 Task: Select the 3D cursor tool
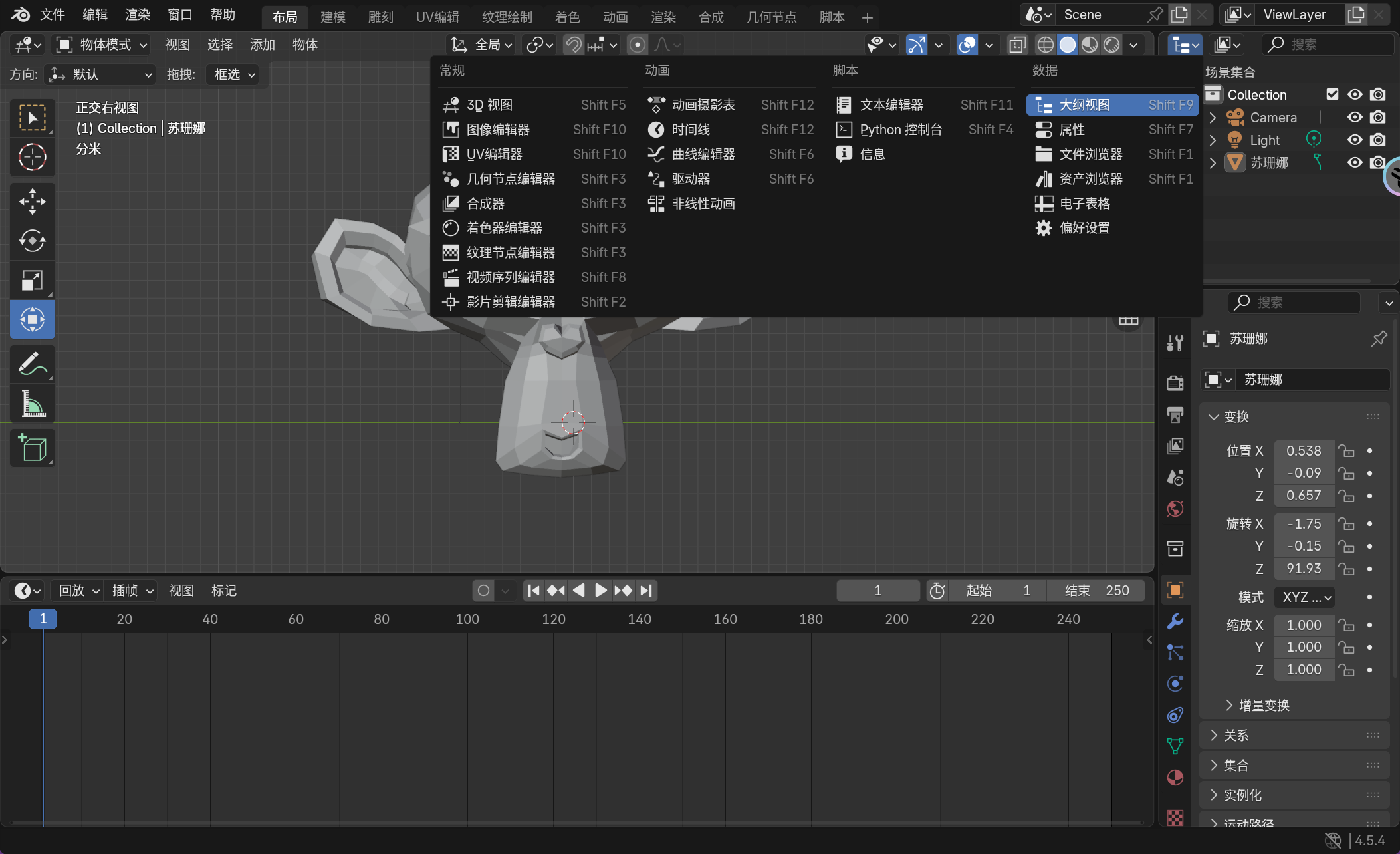tap(32, 158)
